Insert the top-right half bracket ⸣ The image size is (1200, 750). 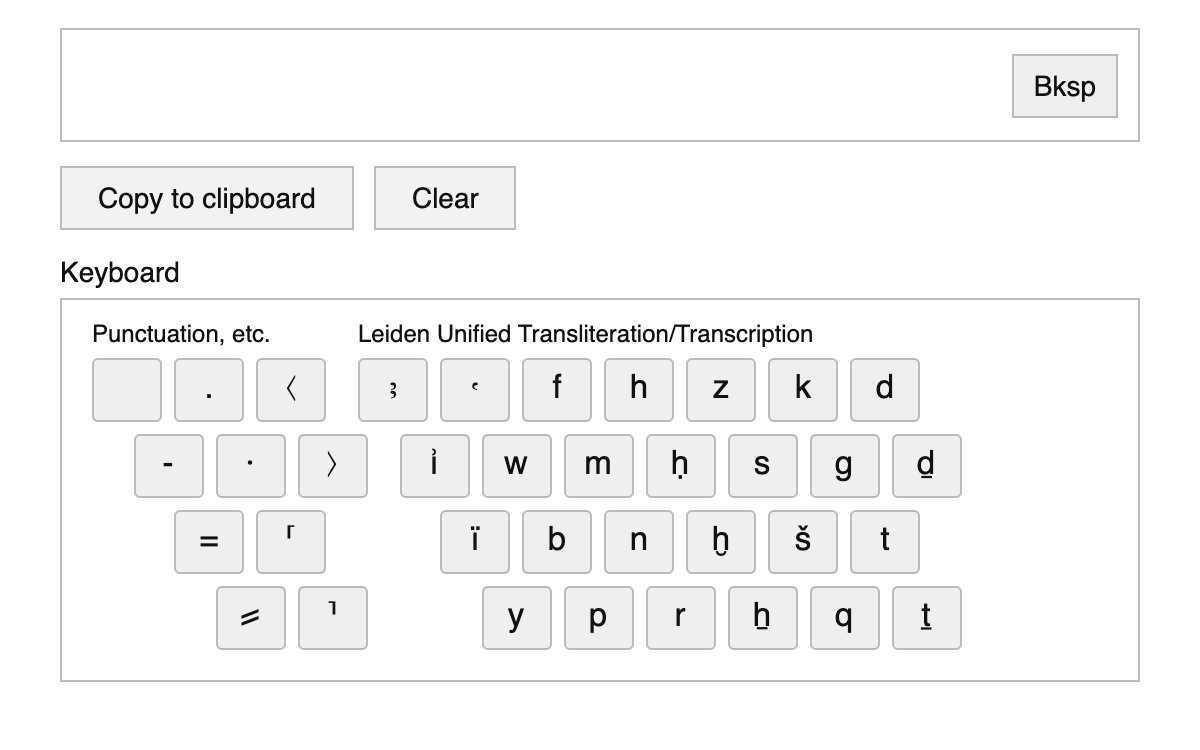click(333, 618)
